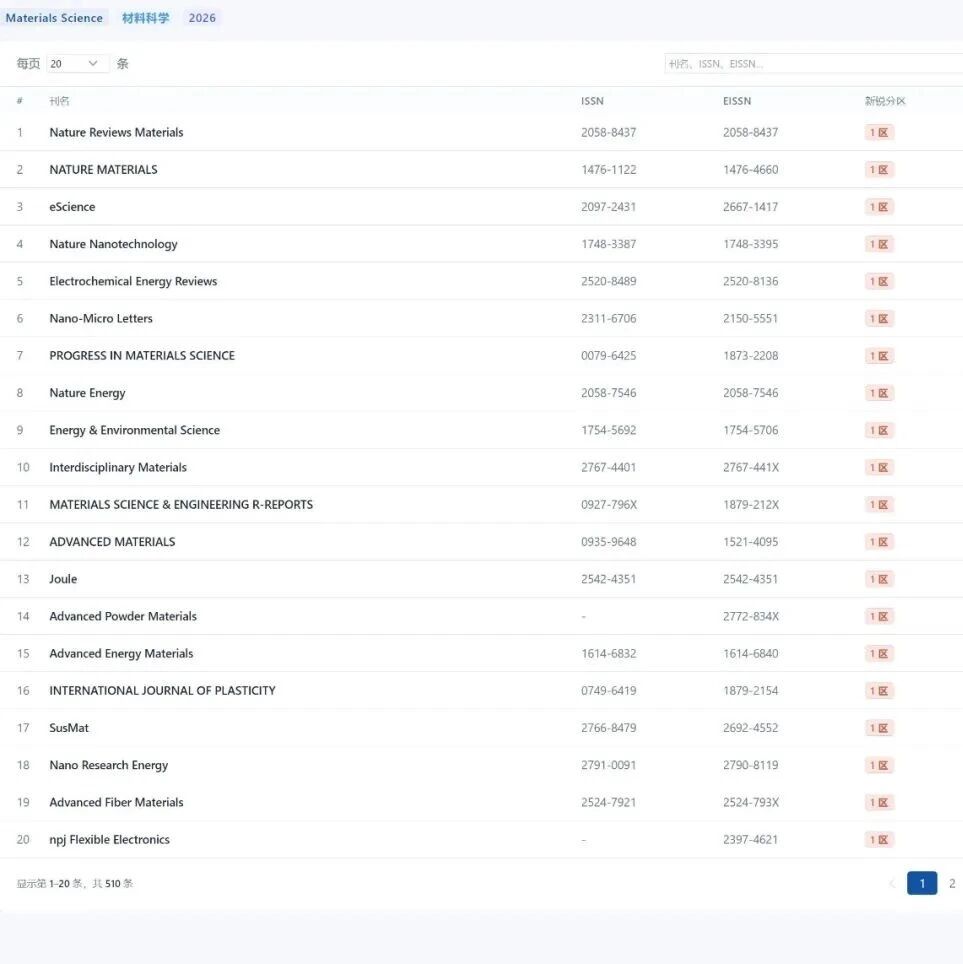Click the ISSN column header
This screenshot has width=963, height=964.
click(x=592, y=101)
